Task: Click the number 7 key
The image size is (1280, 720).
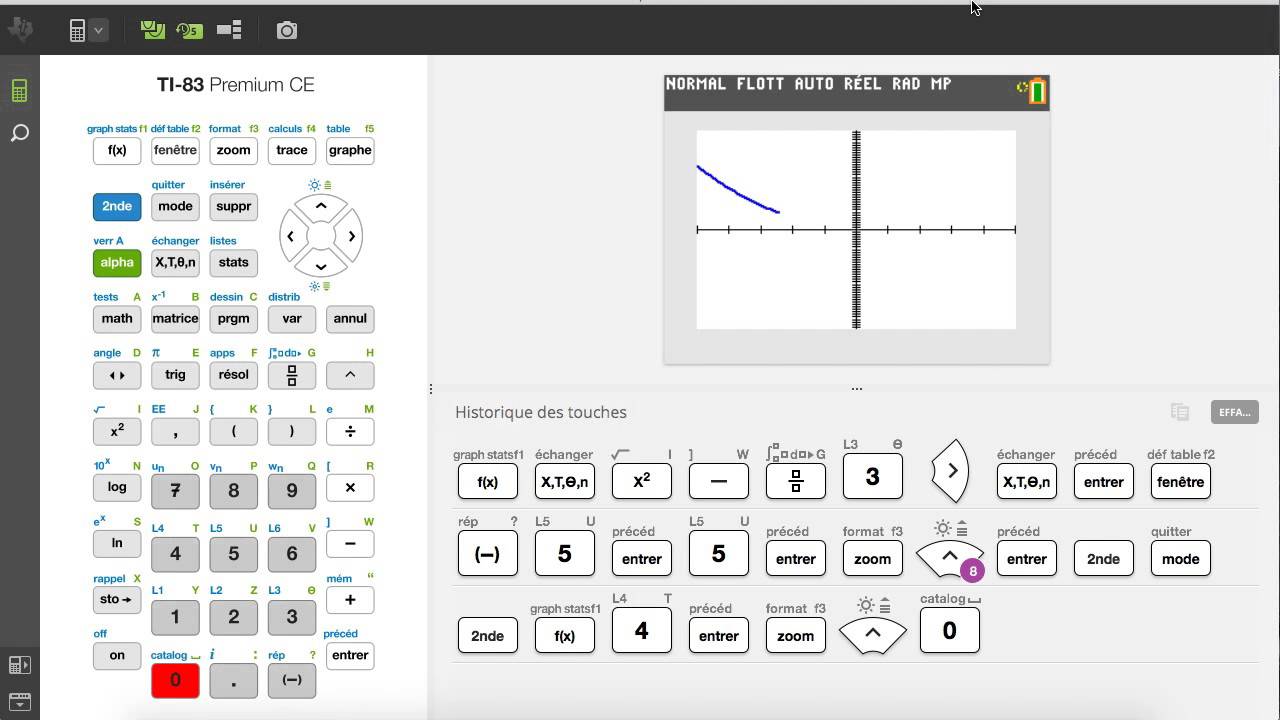Action: (x=175, y=491)
